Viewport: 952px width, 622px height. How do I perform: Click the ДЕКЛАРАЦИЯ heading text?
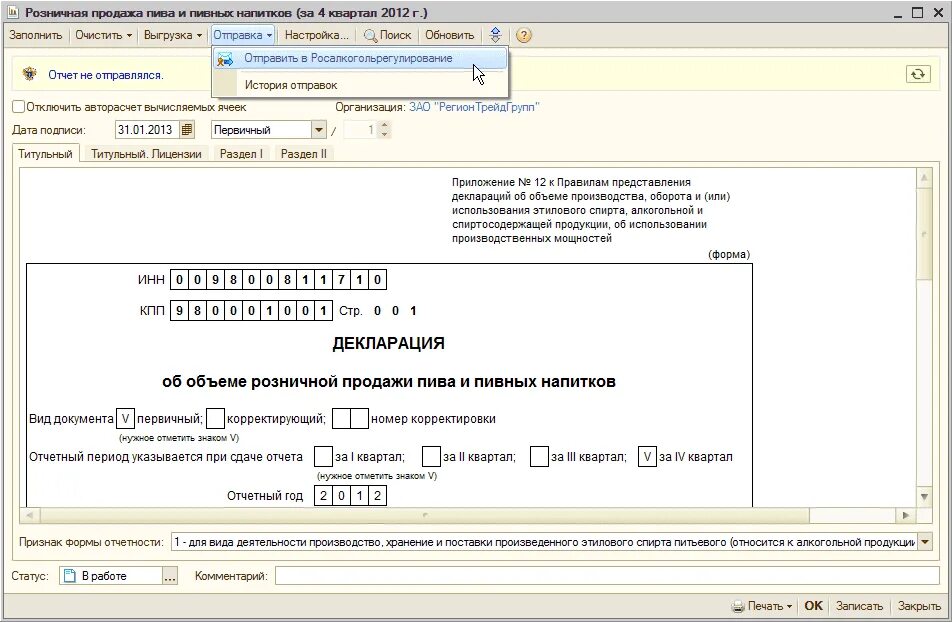389,343
